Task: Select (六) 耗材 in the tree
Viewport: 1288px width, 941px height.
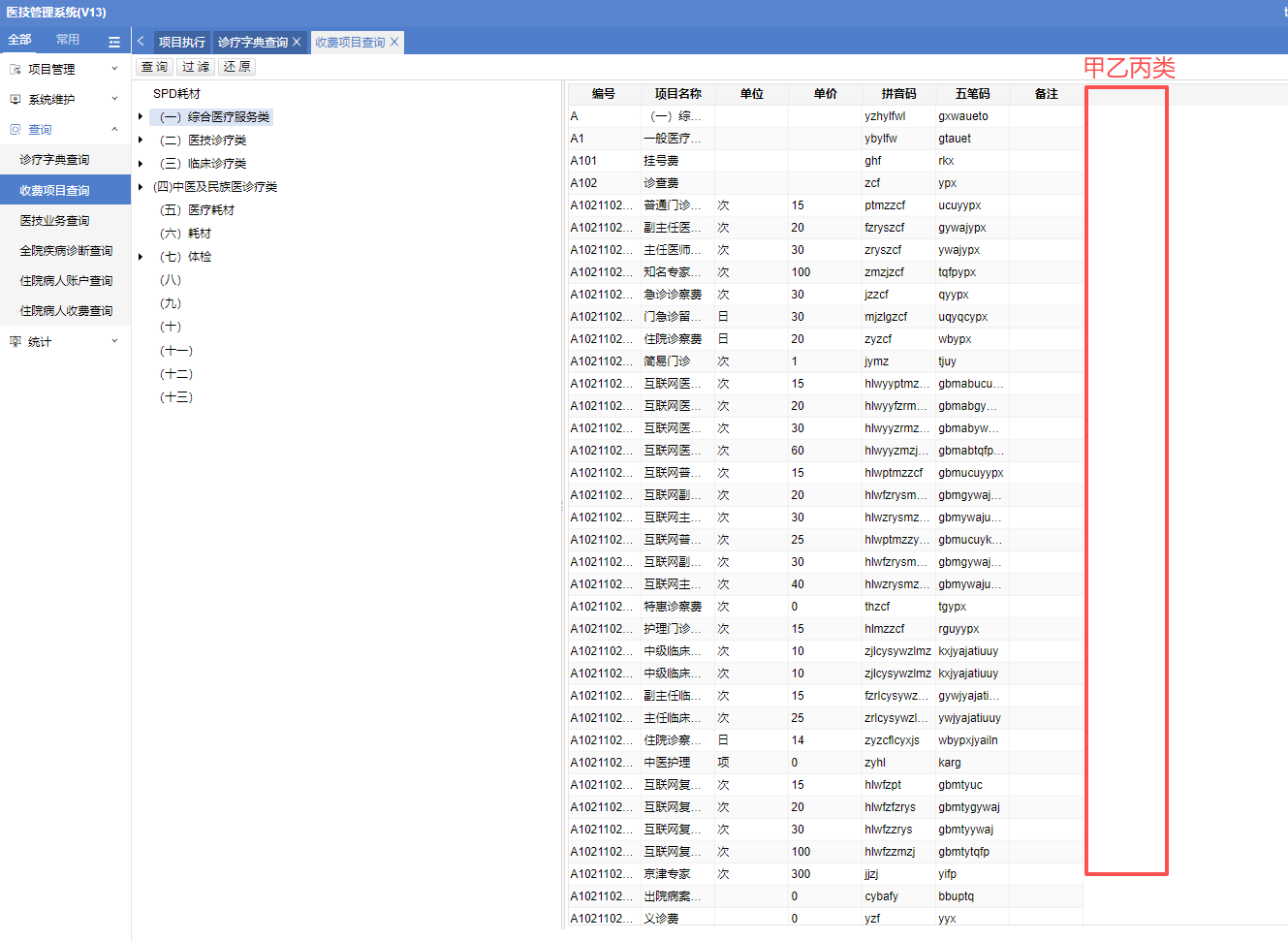Action: point(185,234)
